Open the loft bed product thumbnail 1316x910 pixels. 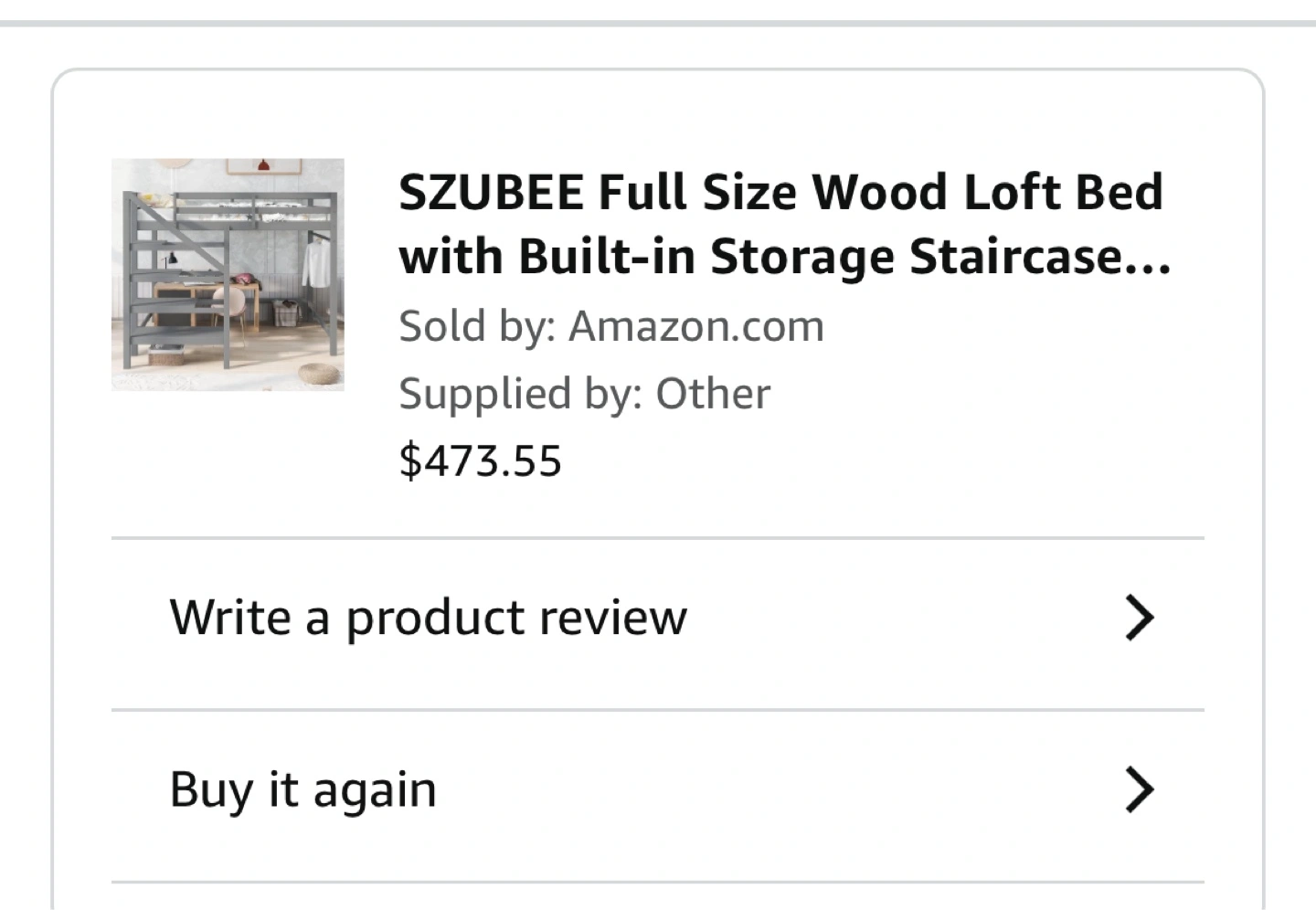click(228, 274)
